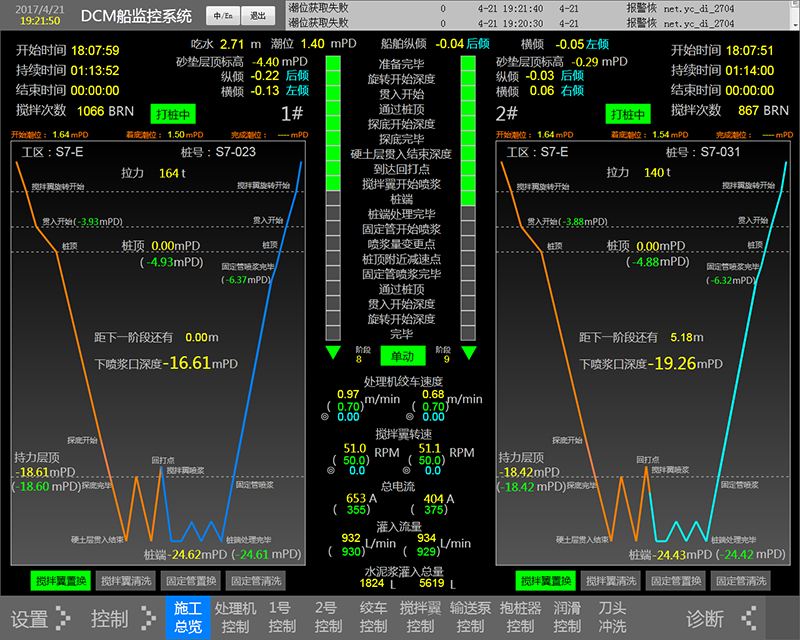The width and height of the screenshot is (800, 640).
Task: Switch to the 处理机控制 tab
Action: [236, 617]
